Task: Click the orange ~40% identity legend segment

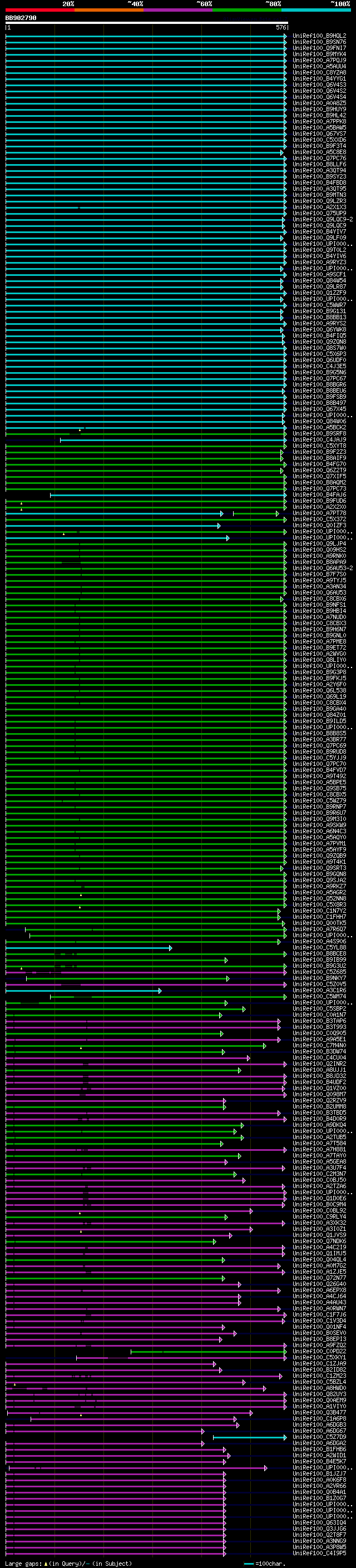Action: point(109,10)
